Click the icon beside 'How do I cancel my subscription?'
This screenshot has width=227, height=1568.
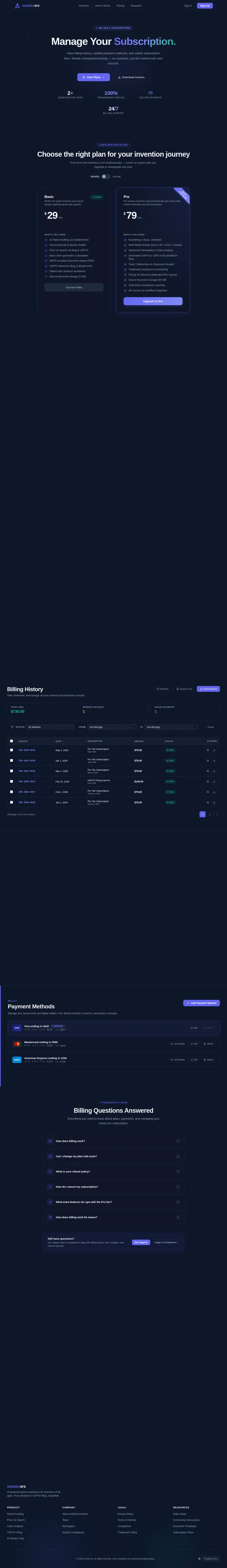50,1187
